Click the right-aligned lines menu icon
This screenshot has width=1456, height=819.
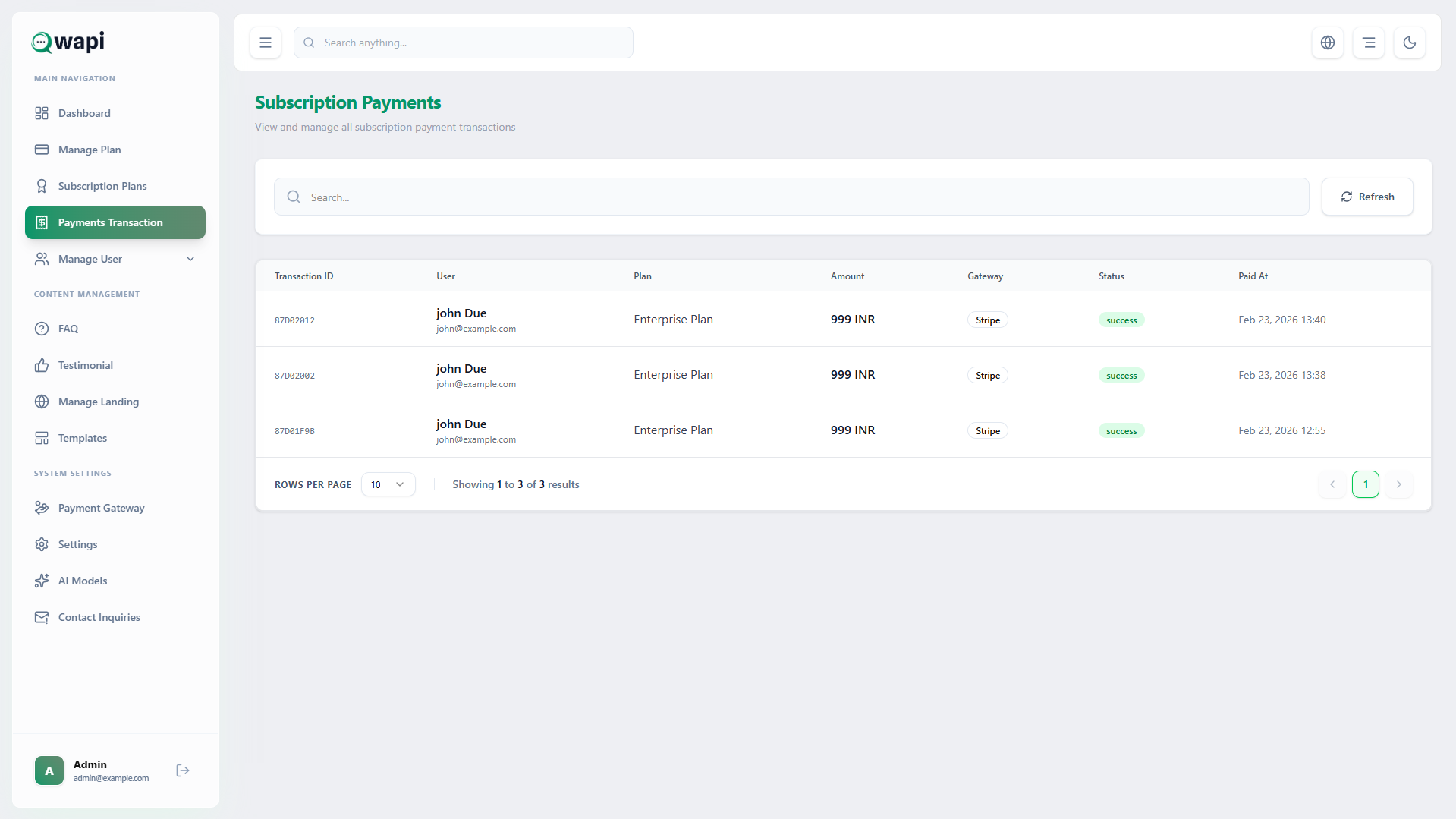tap(1369, 43)
